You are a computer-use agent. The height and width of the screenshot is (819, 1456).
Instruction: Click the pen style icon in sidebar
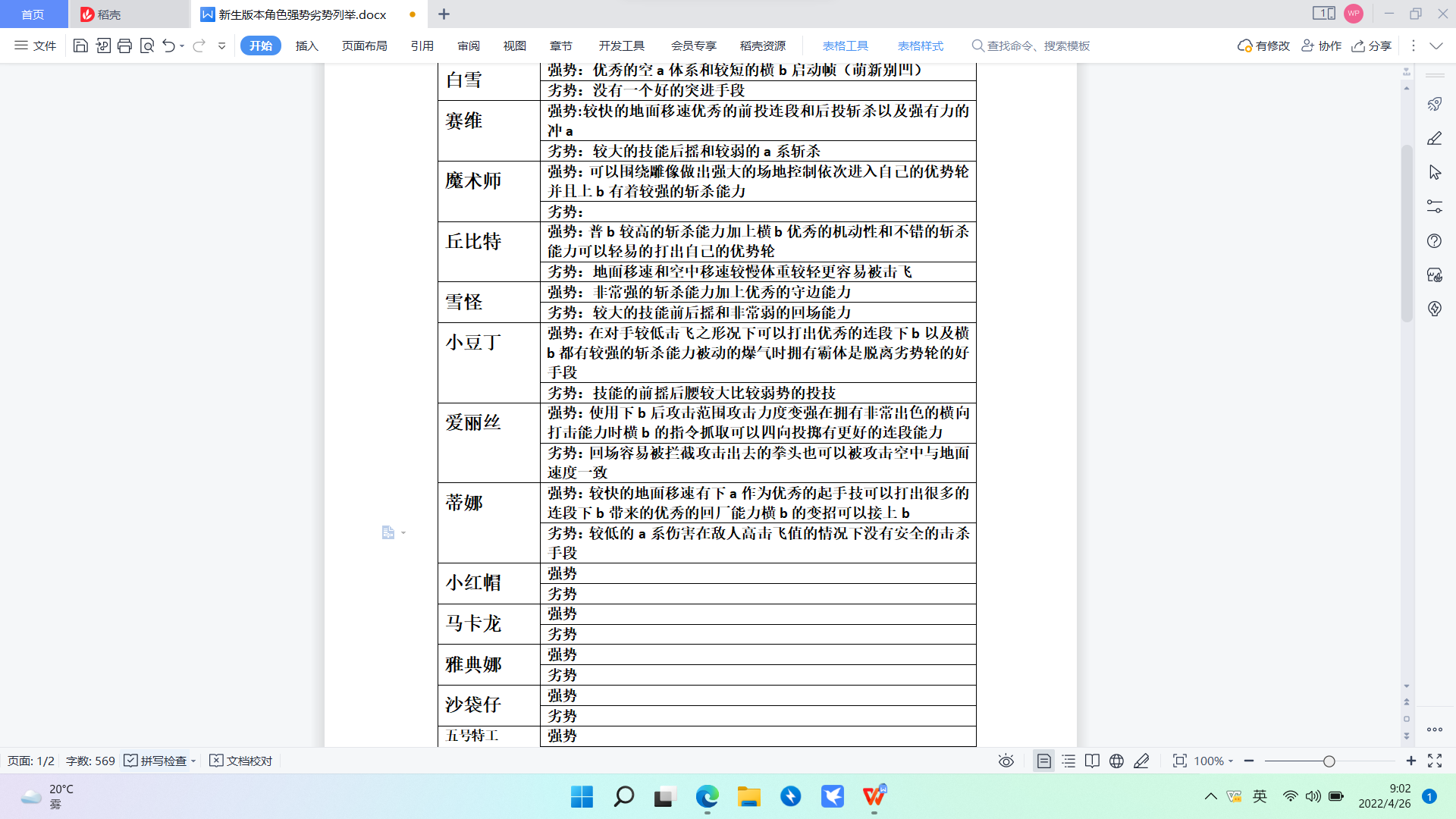point(1435,138)
